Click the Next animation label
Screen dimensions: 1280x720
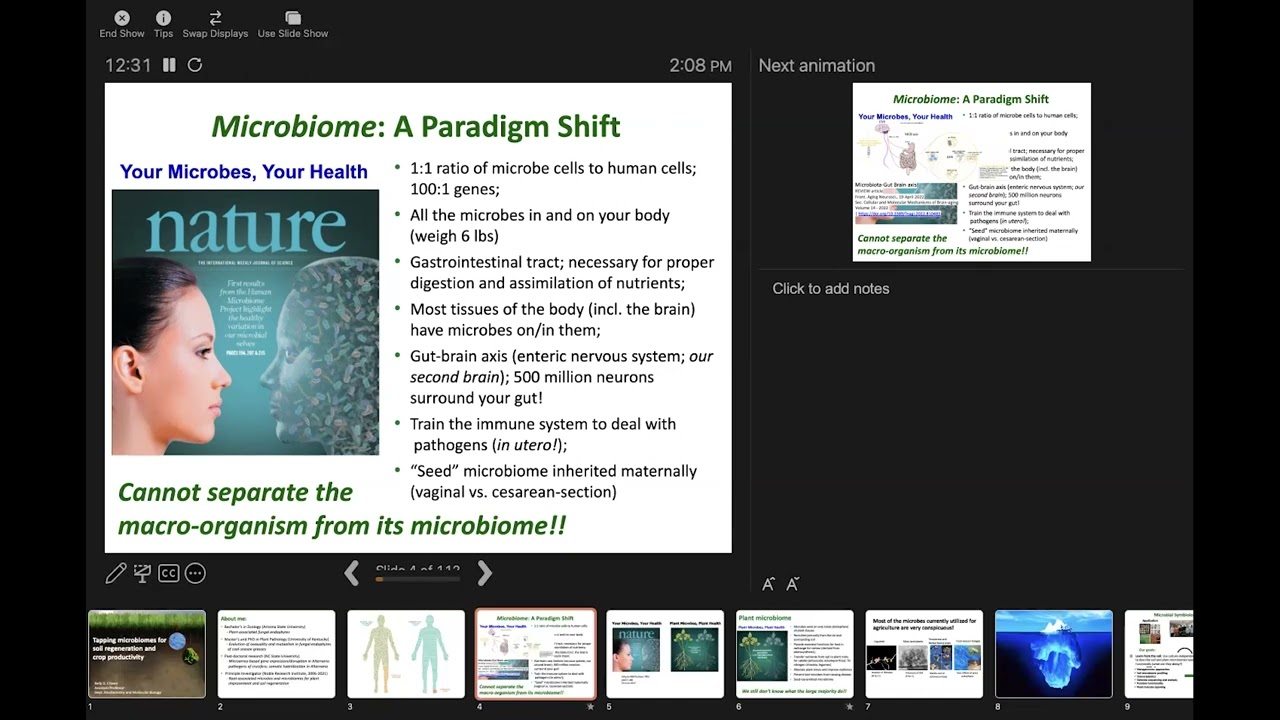coord(817,65)
